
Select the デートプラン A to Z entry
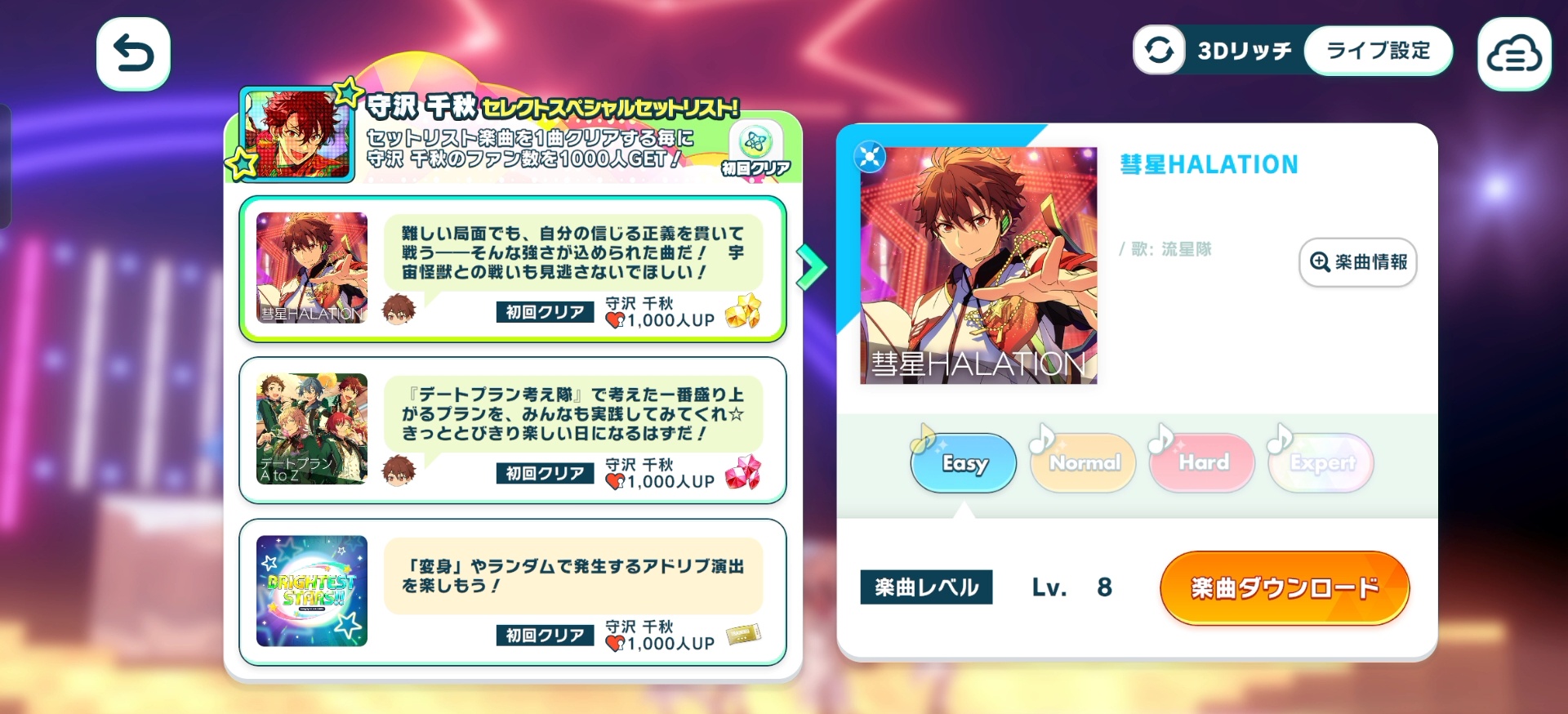(x=513, y=430)
